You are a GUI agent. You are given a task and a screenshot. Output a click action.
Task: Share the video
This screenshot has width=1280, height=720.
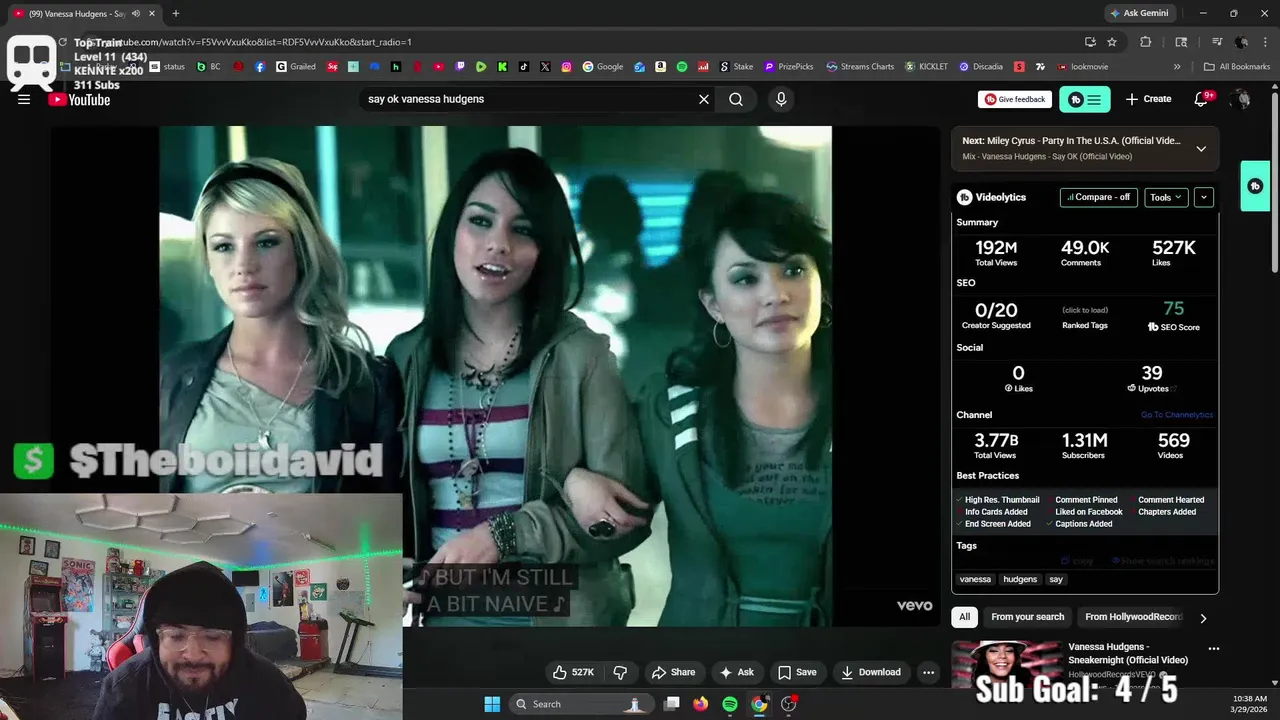[673, 672]
